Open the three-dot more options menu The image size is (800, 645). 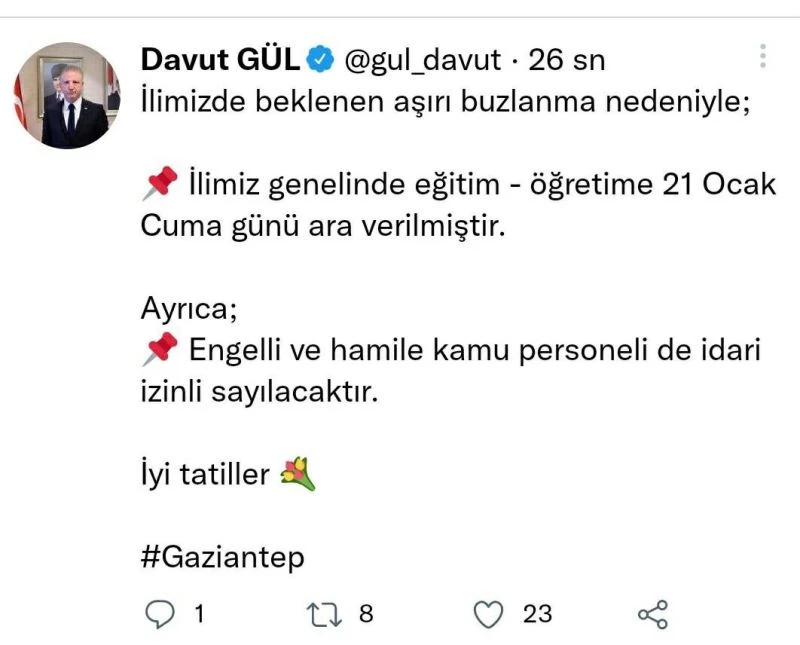pyautogui.click(x=763, y=56)
